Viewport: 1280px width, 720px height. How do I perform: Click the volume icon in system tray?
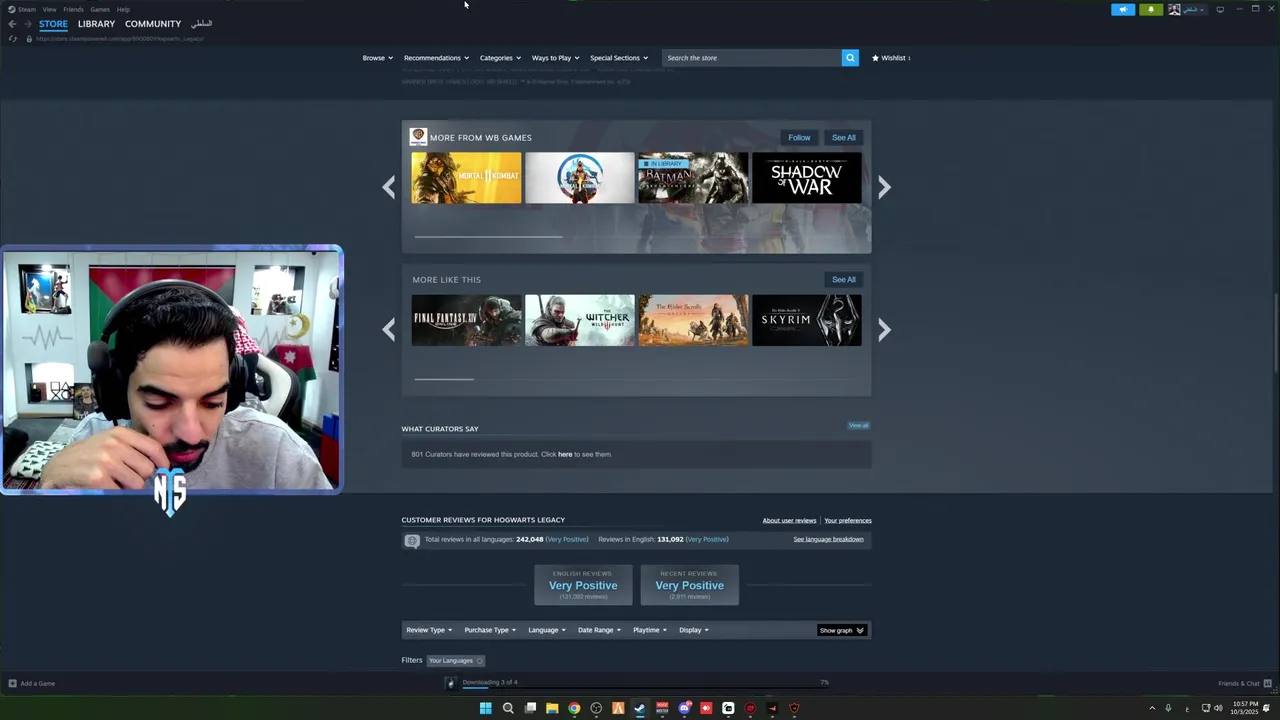[1218, 708]
